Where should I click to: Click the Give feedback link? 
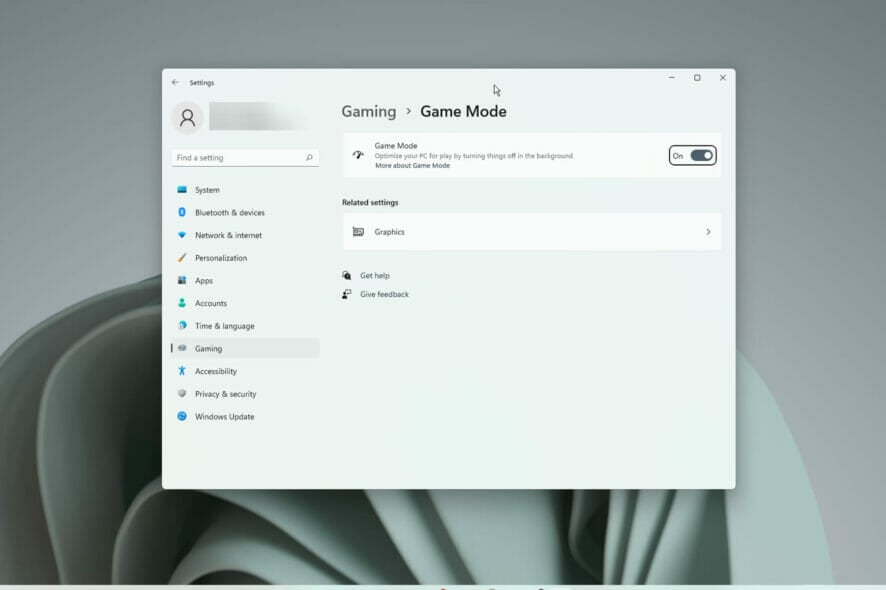pyautogui.click(x=384, y=294)
